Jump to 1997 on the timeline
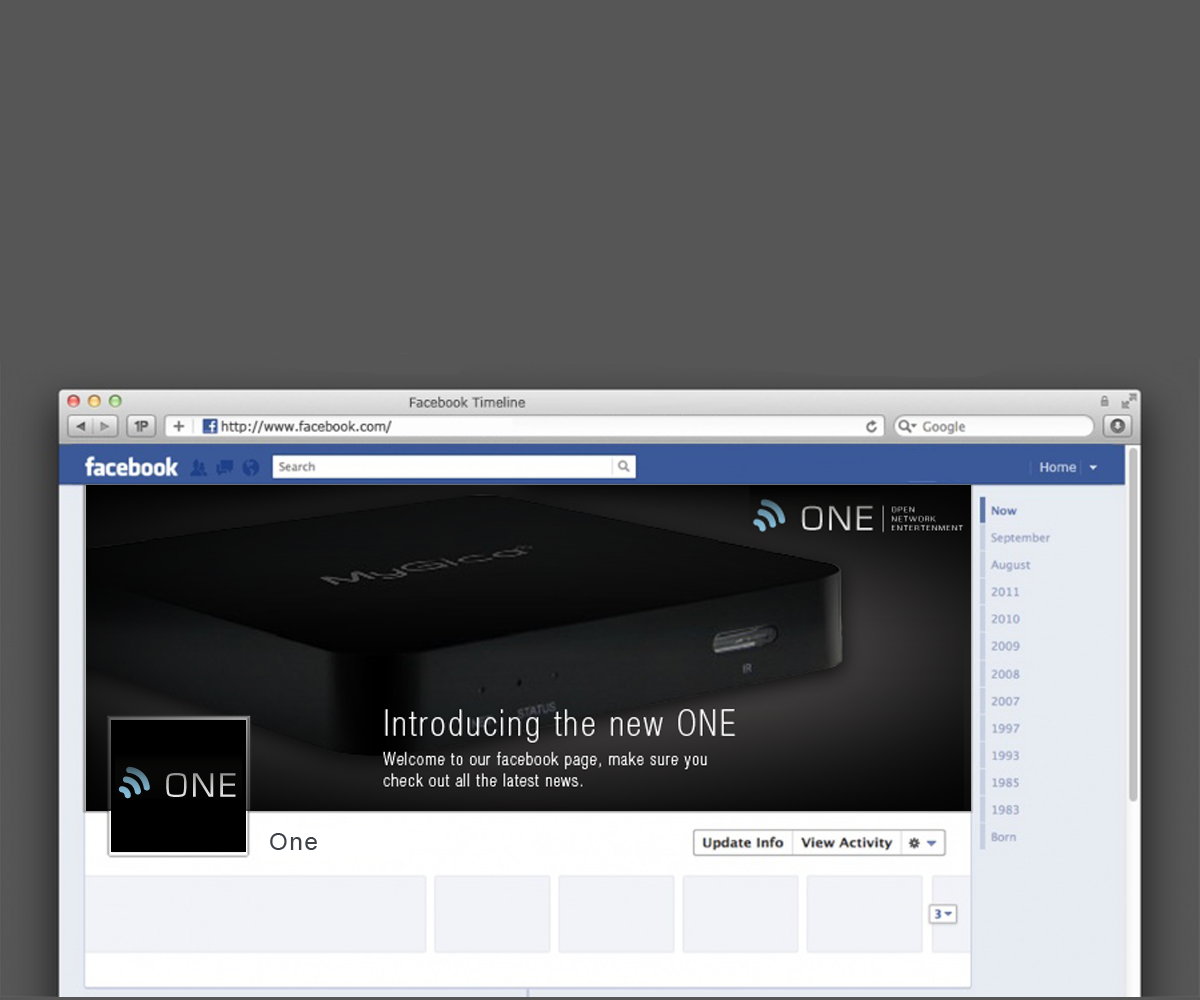The width and height of the screenshot is (1200, 1000). (x=1005, y=728)
